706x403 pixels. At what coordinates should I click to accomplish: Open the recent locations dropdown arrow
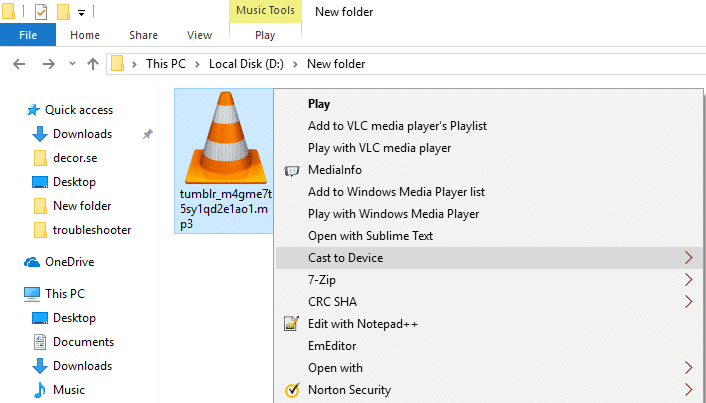tap(72, 64)
